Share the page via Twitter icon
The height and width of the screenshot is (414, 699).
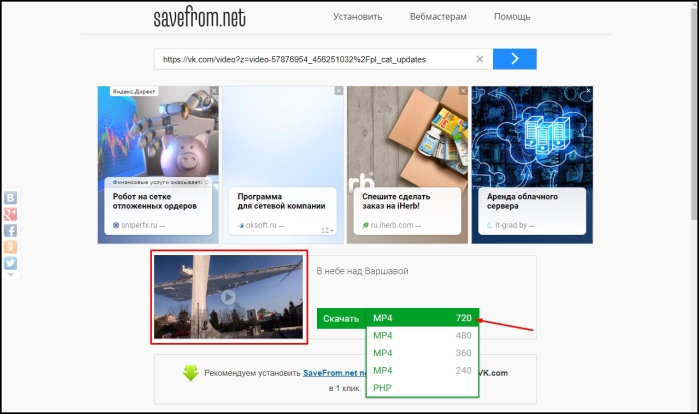click(10, 263)
